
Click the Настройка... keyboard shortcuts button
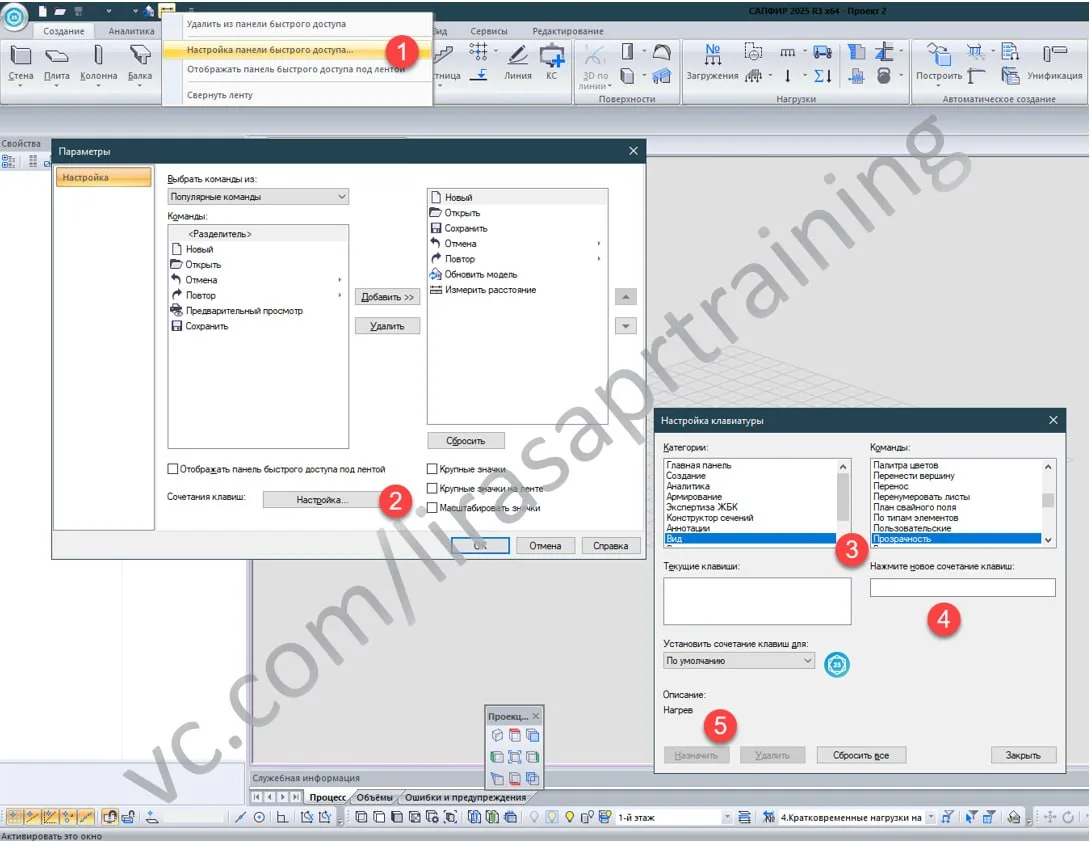tap(322, 499)
